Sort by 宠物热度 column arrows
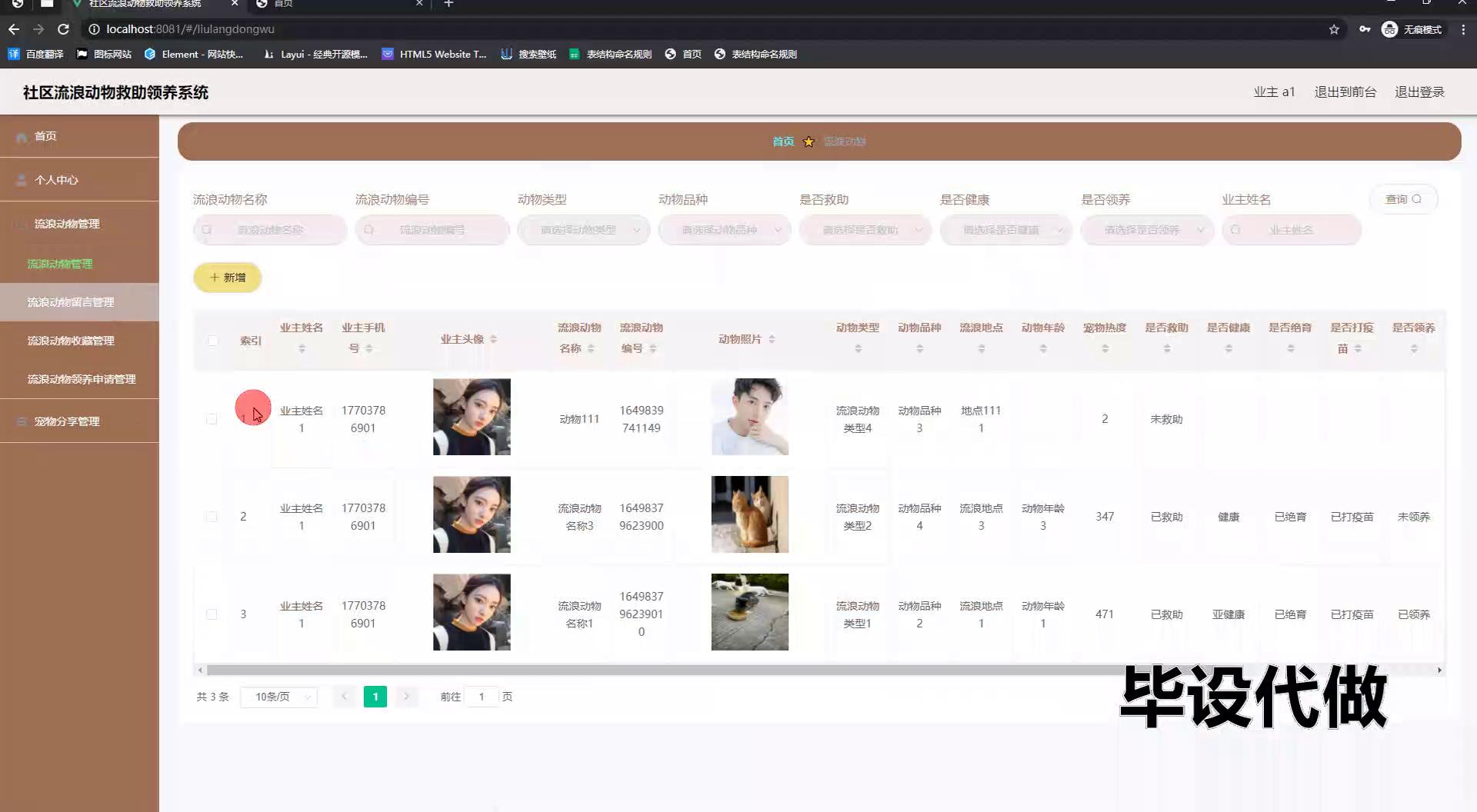Viewport: 1477px width, 812px height. coord(1105,349)
